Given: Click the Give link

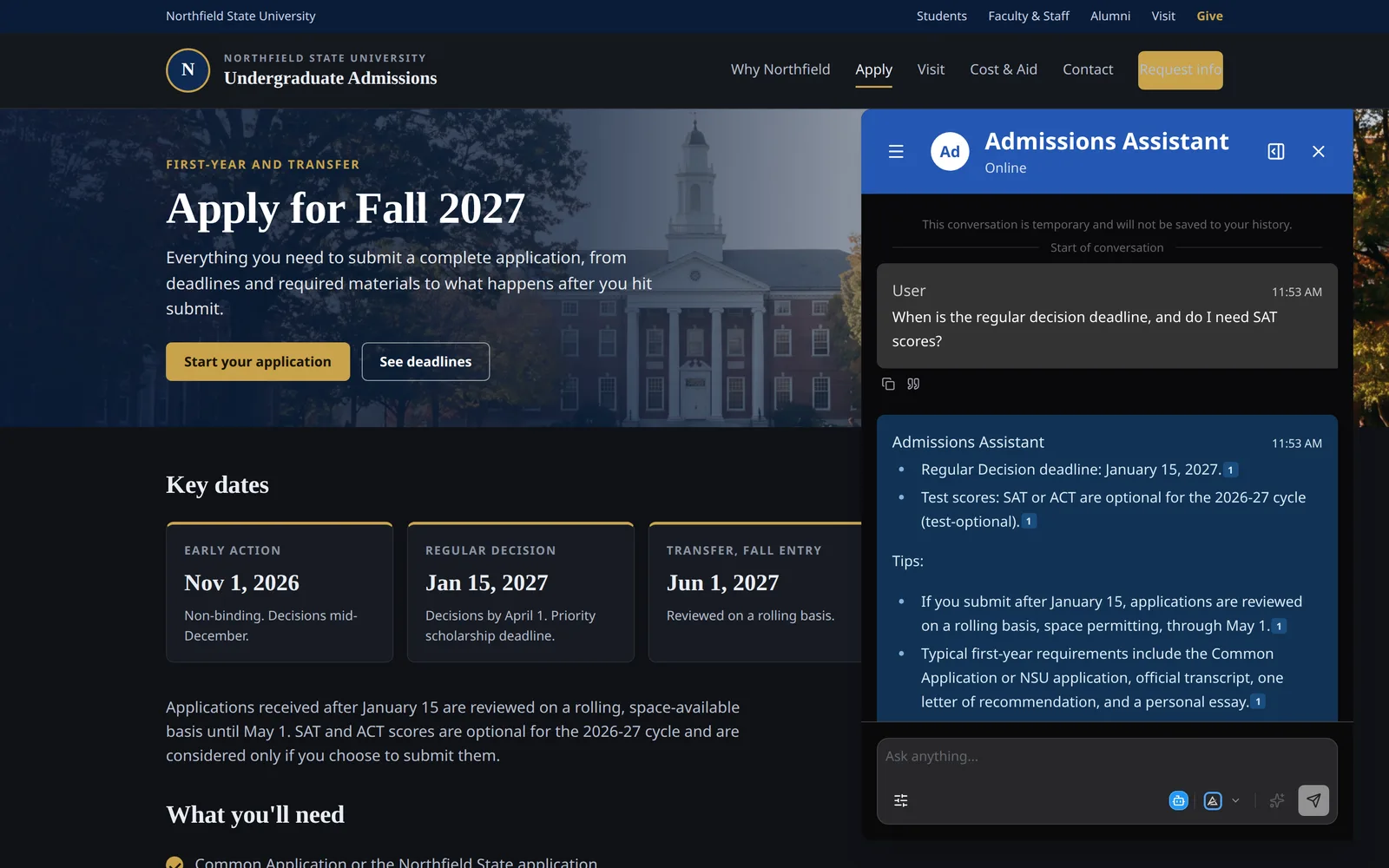Looking at the screenshot, I should click(x=1209, y=16).
